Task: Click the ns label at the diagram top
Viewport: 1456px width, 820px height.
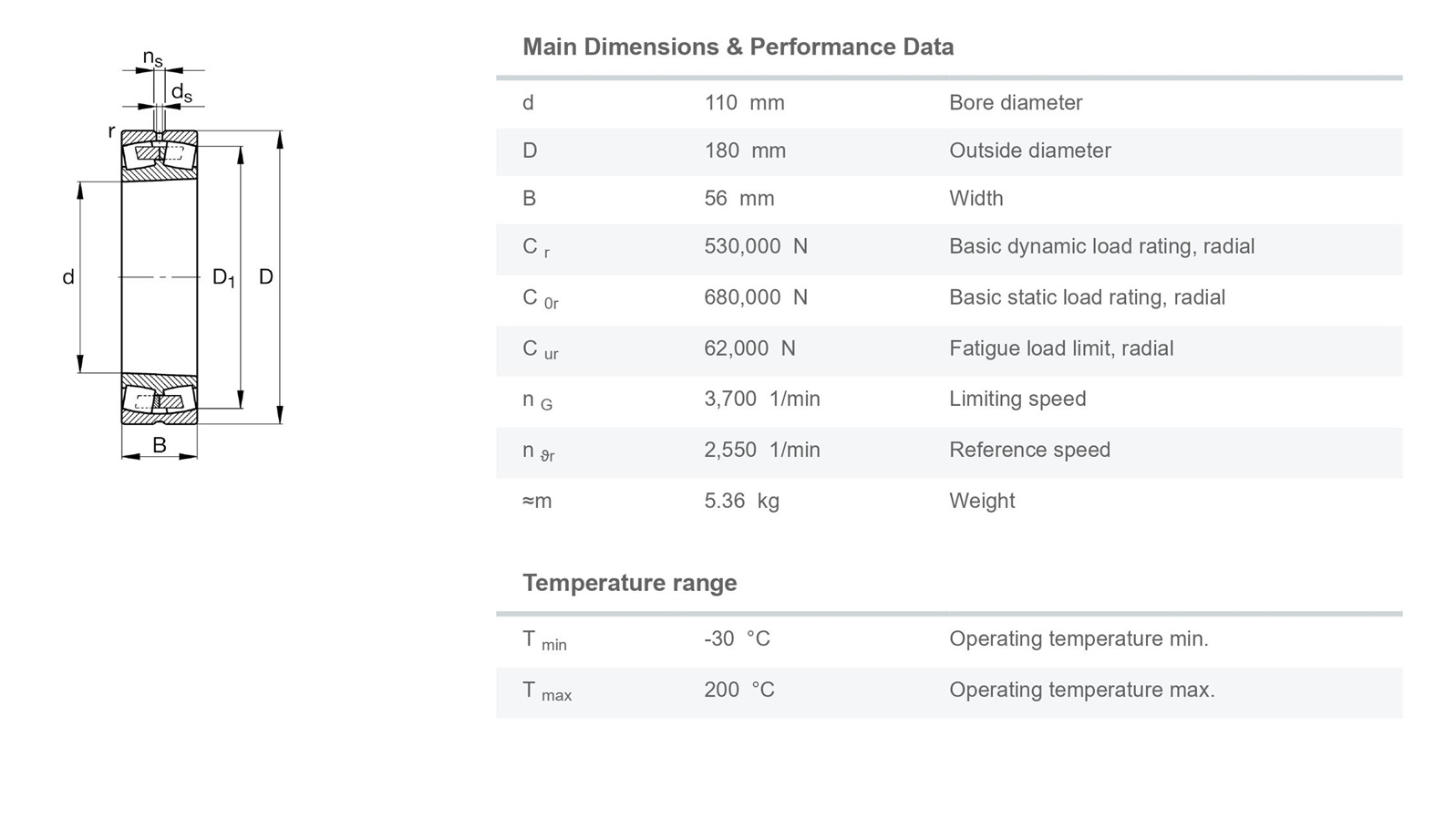Action: tap(152, 58)
